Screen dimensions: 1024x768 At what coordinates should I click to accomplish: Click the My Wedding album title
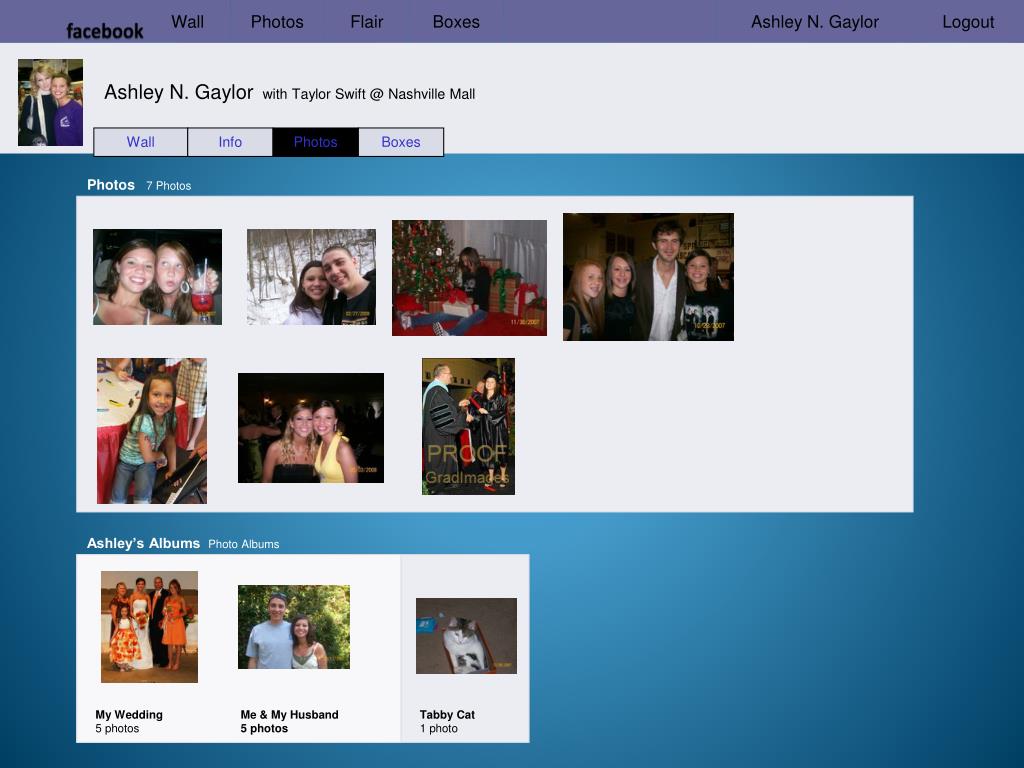(x=129, y=714)
